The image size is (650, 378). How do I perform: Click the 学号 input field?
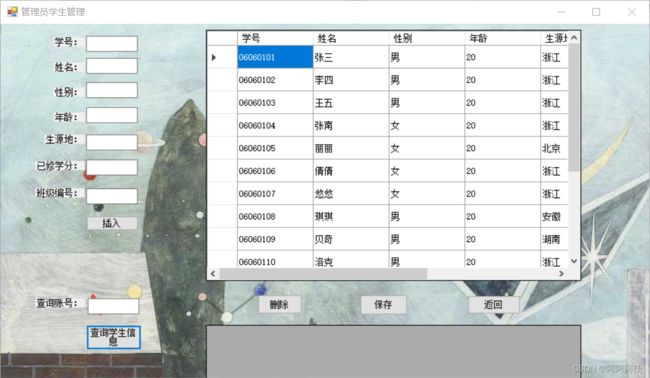tap(112, 44)
